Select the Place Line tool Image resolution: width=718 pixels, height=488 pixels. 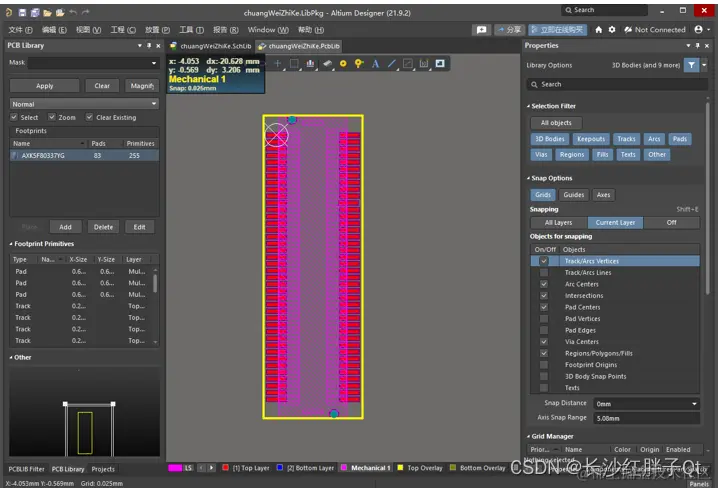[392, 64]
